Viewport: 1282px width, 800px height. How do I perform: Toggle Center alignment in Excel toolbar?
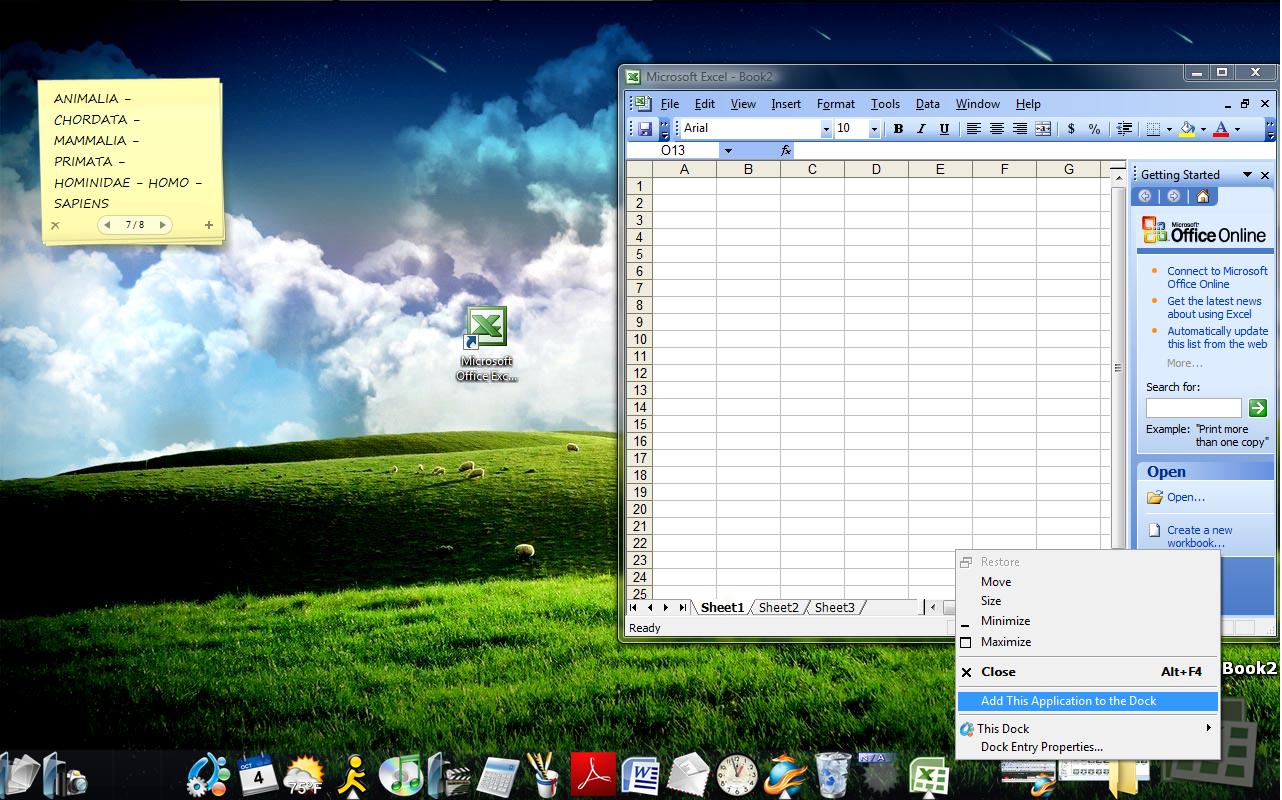996,129
